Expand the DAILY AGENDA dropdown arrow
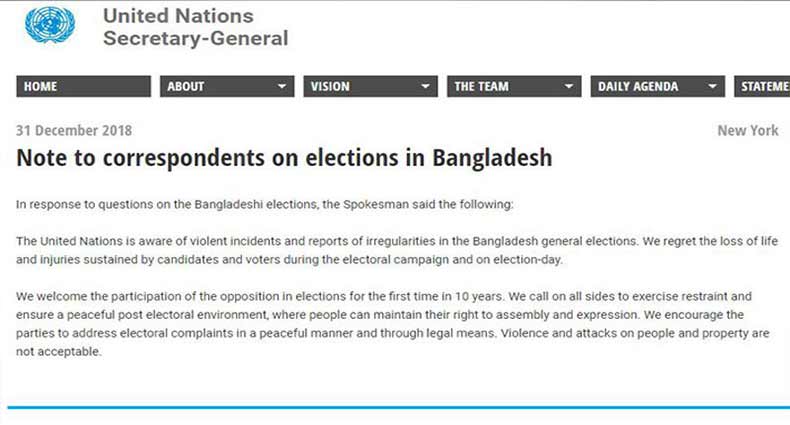Screen dimensions: 790x425 point(713,87)
